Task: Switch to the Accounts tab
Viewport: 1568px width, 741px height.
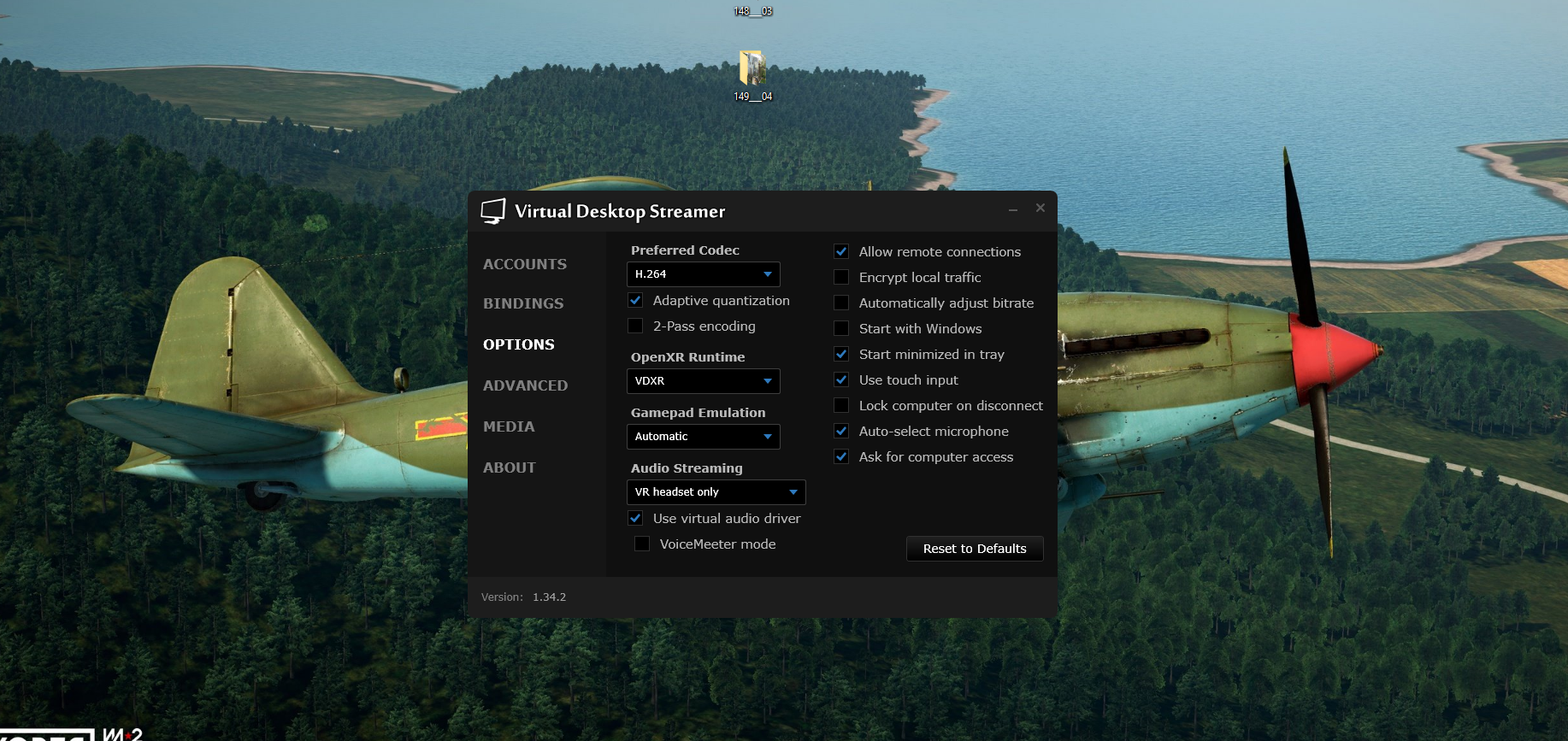Action: point(525,264)
